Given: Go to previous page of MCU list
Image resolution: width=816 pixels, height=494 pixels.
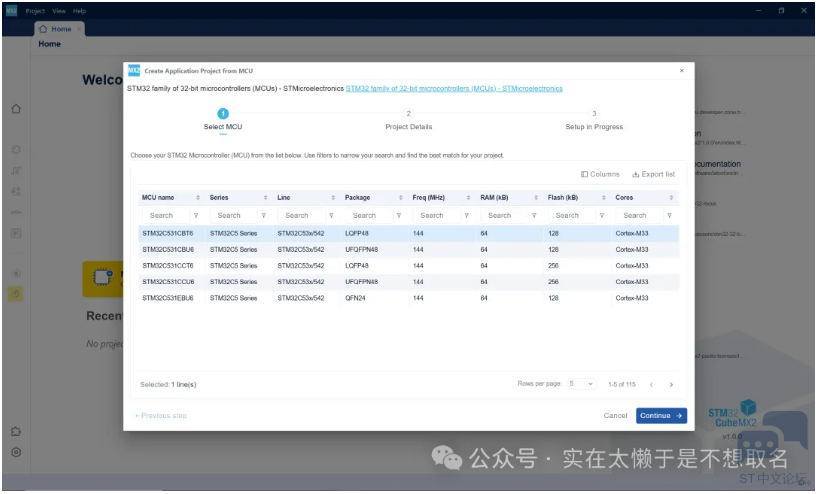Looking at the screenshot, I should 651,385.
